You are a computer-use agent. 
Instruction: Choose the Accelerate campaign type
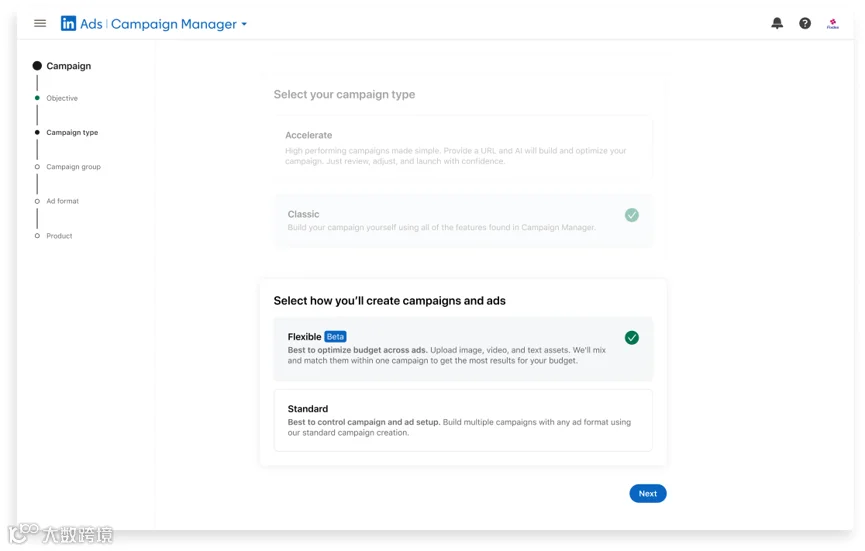pyautogui.click(x=463, y=147)
